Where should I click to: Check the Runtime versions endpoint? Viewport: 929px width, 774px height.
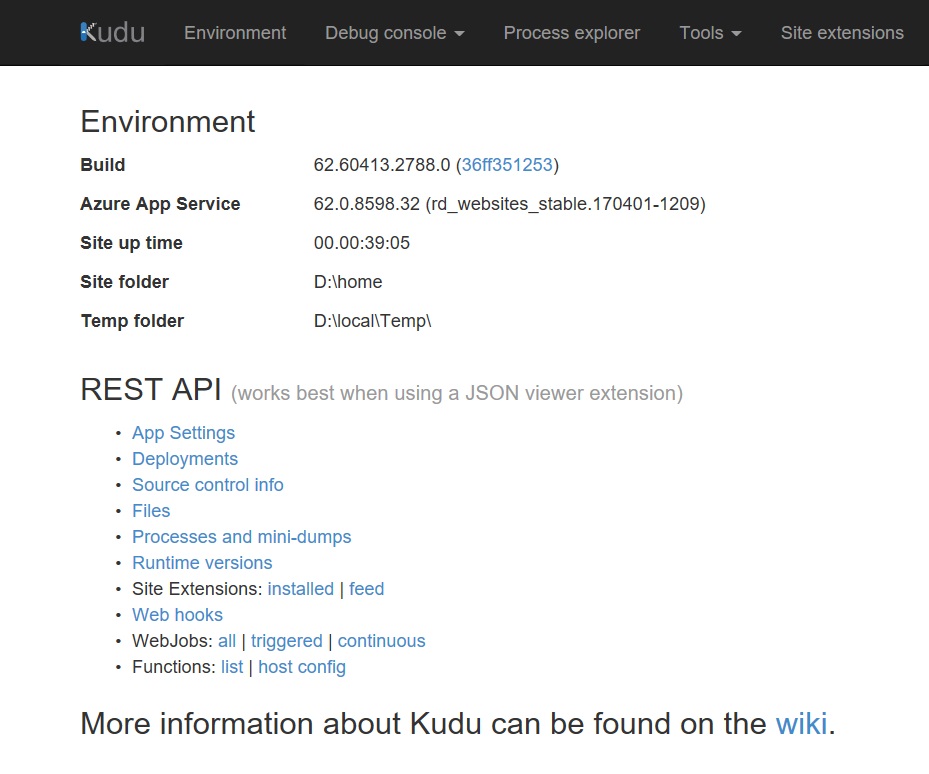tap(202, 562)
